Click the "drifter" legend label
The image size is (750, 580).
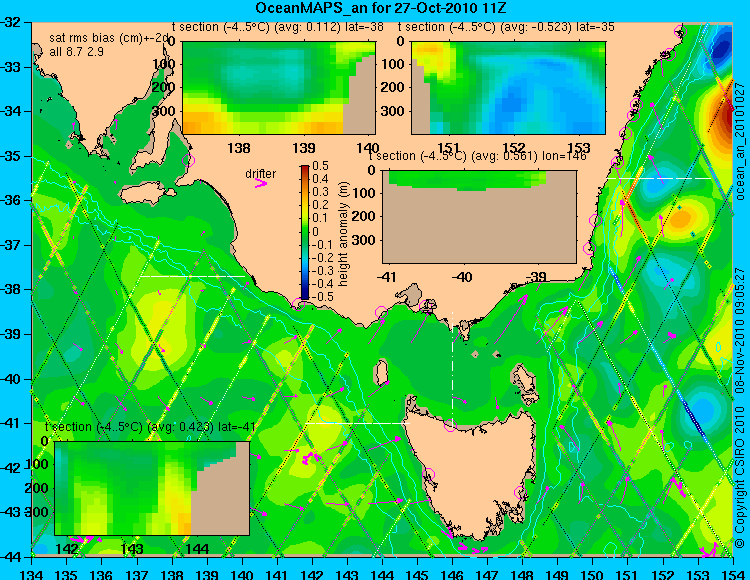tap(260, 174)
